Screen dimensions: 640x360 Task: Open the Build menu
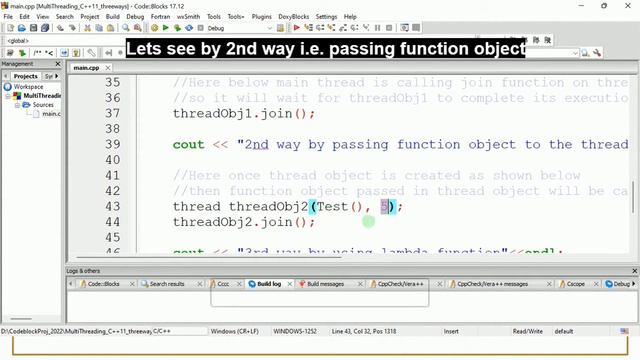pos(113,16)
